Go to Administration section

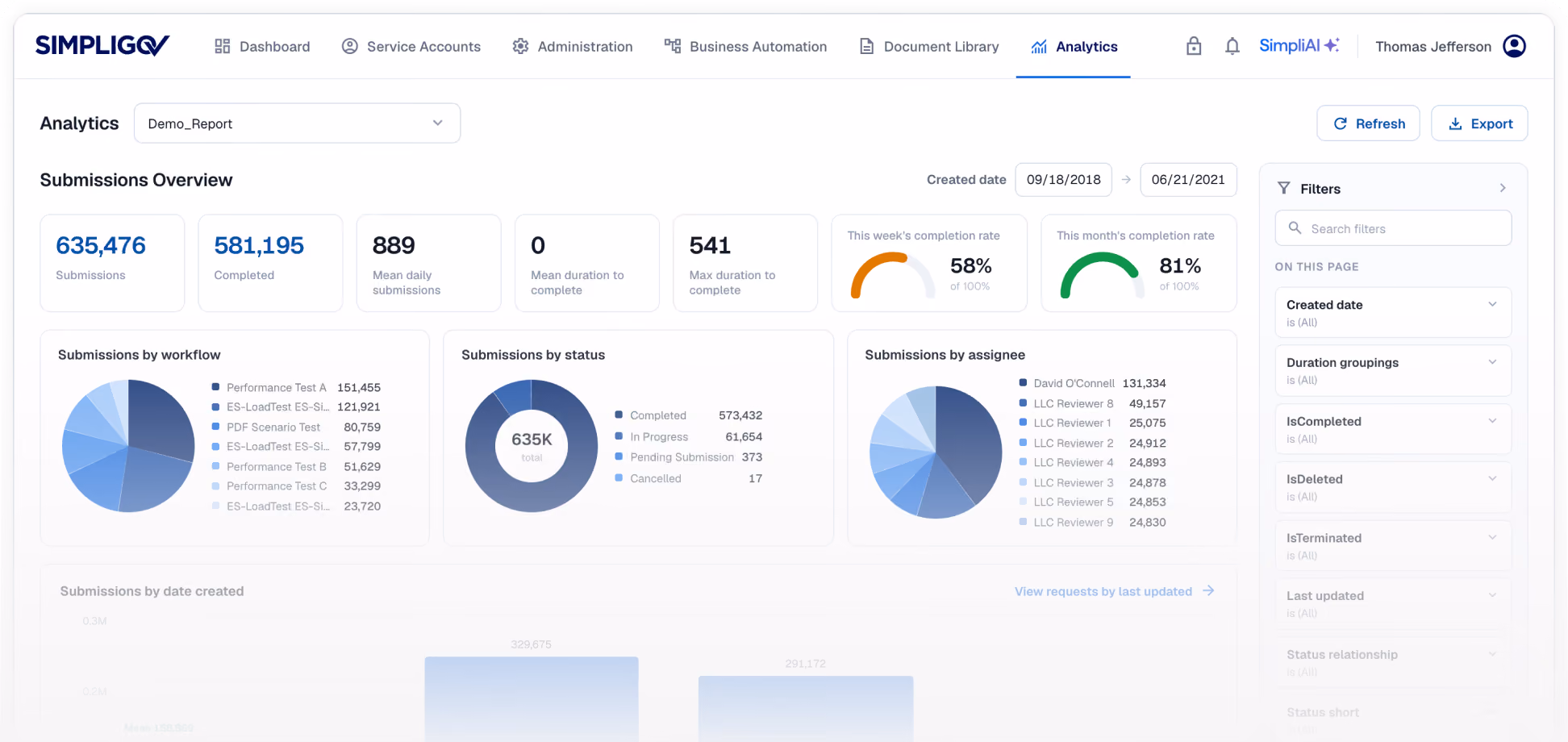pos(573,46)
